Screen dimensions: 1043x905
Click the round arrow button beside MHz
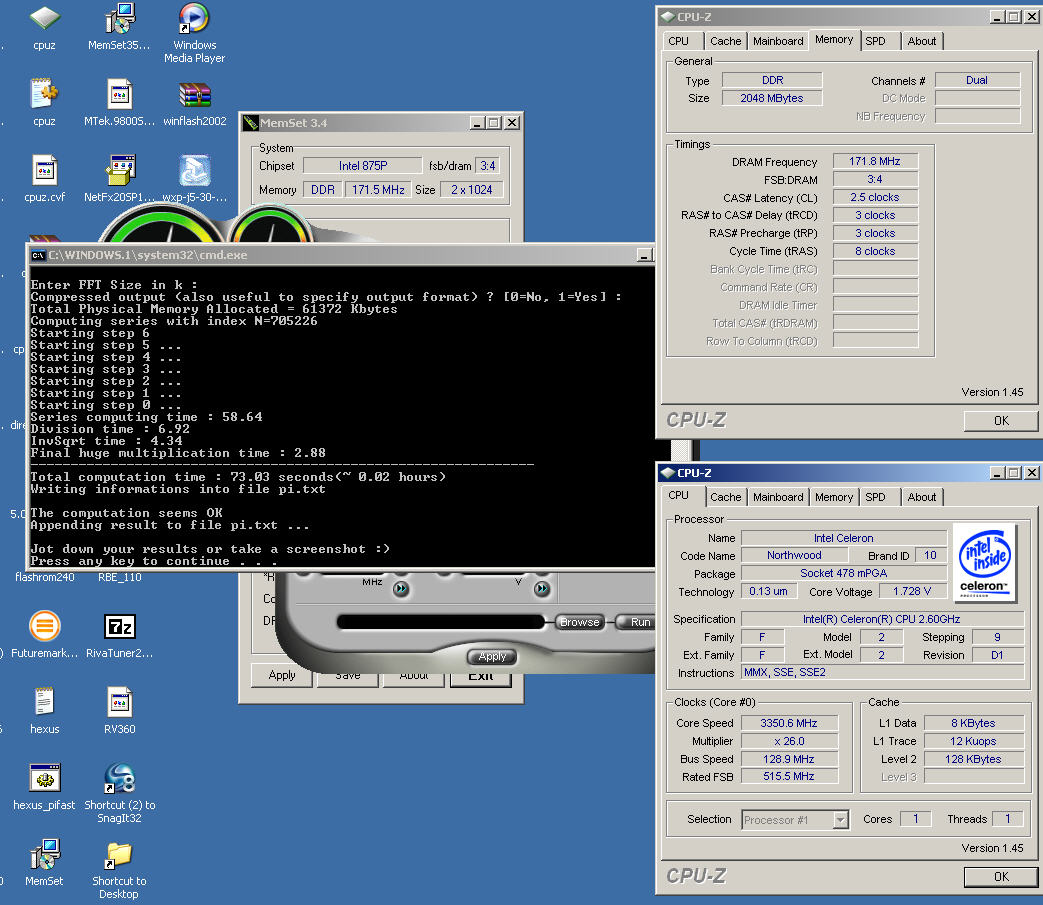click(x=401, y=588)
